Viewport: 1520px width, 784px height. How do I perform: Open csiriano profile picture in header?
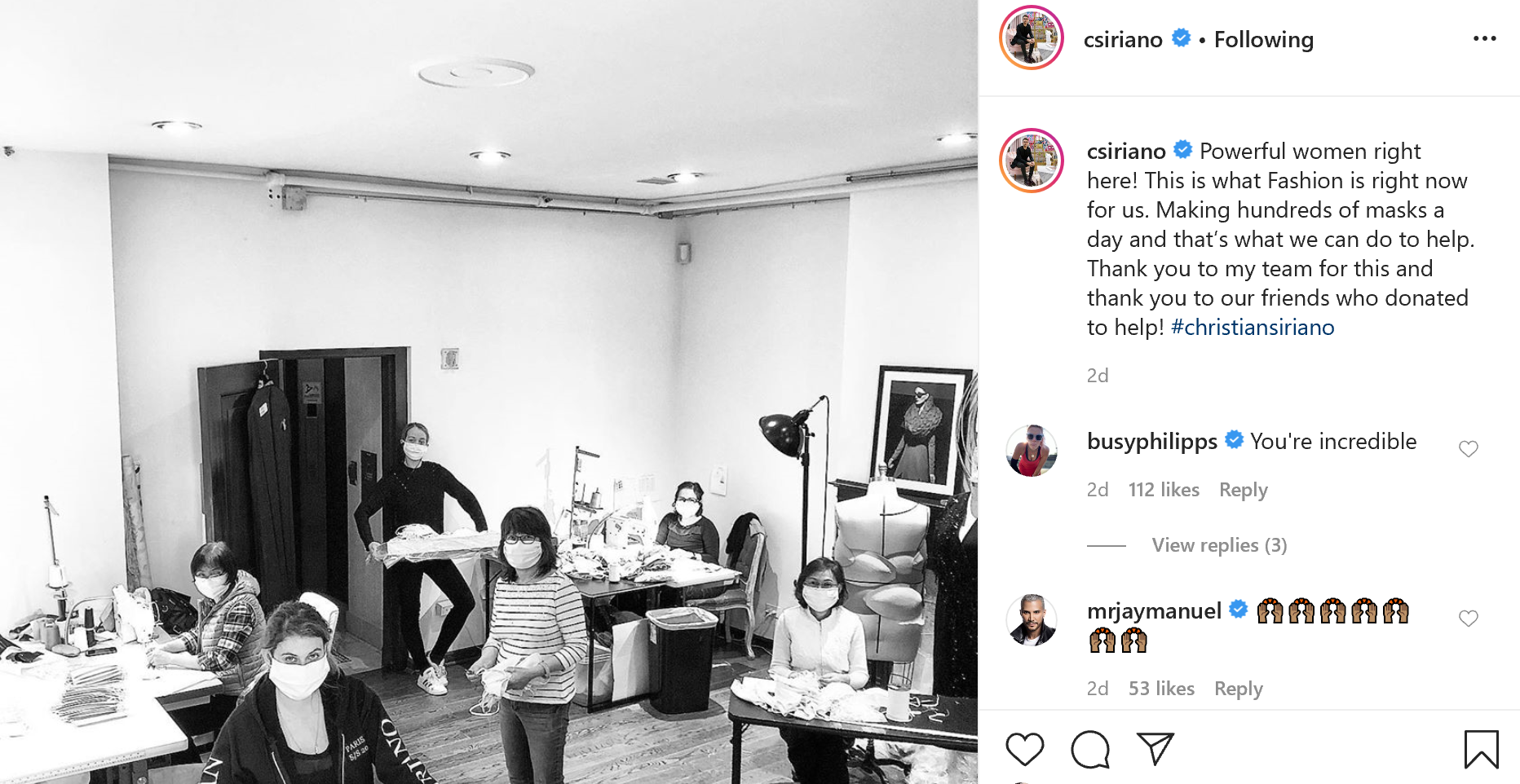click(1032, 37)
